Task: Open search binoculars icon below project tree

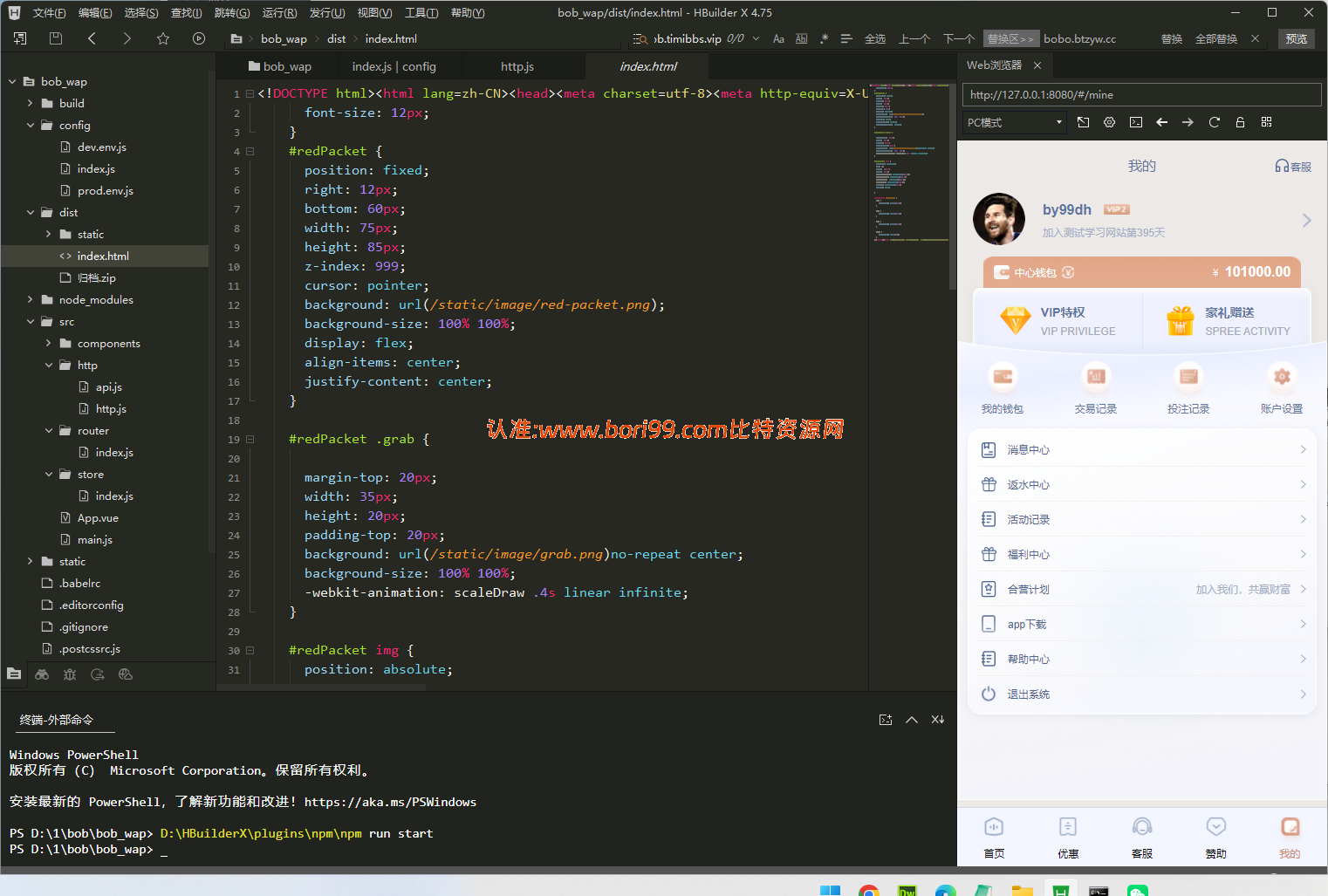Action: (x=42, y=674)
